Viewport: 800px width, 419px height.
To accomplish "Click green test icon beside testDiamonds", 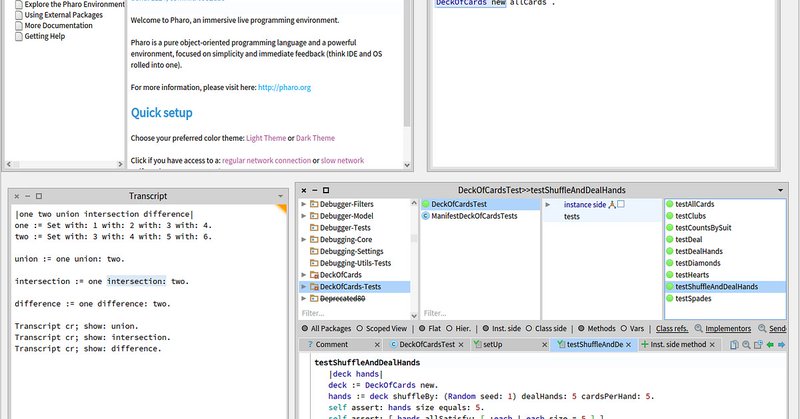I will (x=670, y=263).
